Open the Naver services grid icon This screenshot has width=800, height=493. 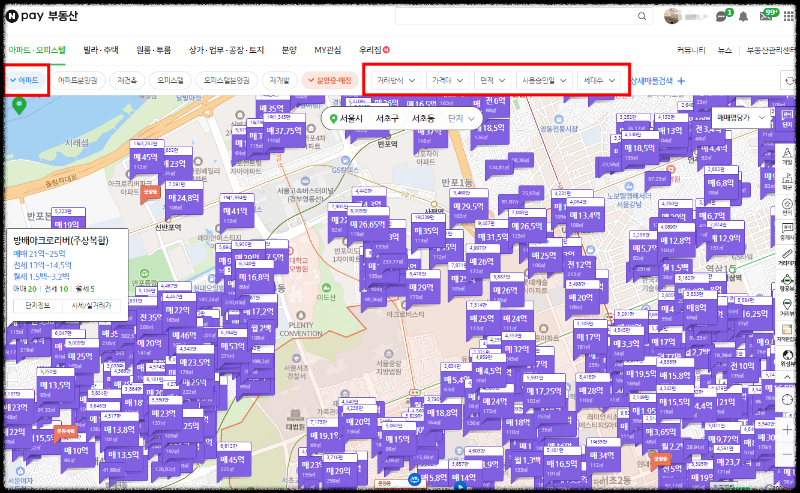(x=789, y=16)
